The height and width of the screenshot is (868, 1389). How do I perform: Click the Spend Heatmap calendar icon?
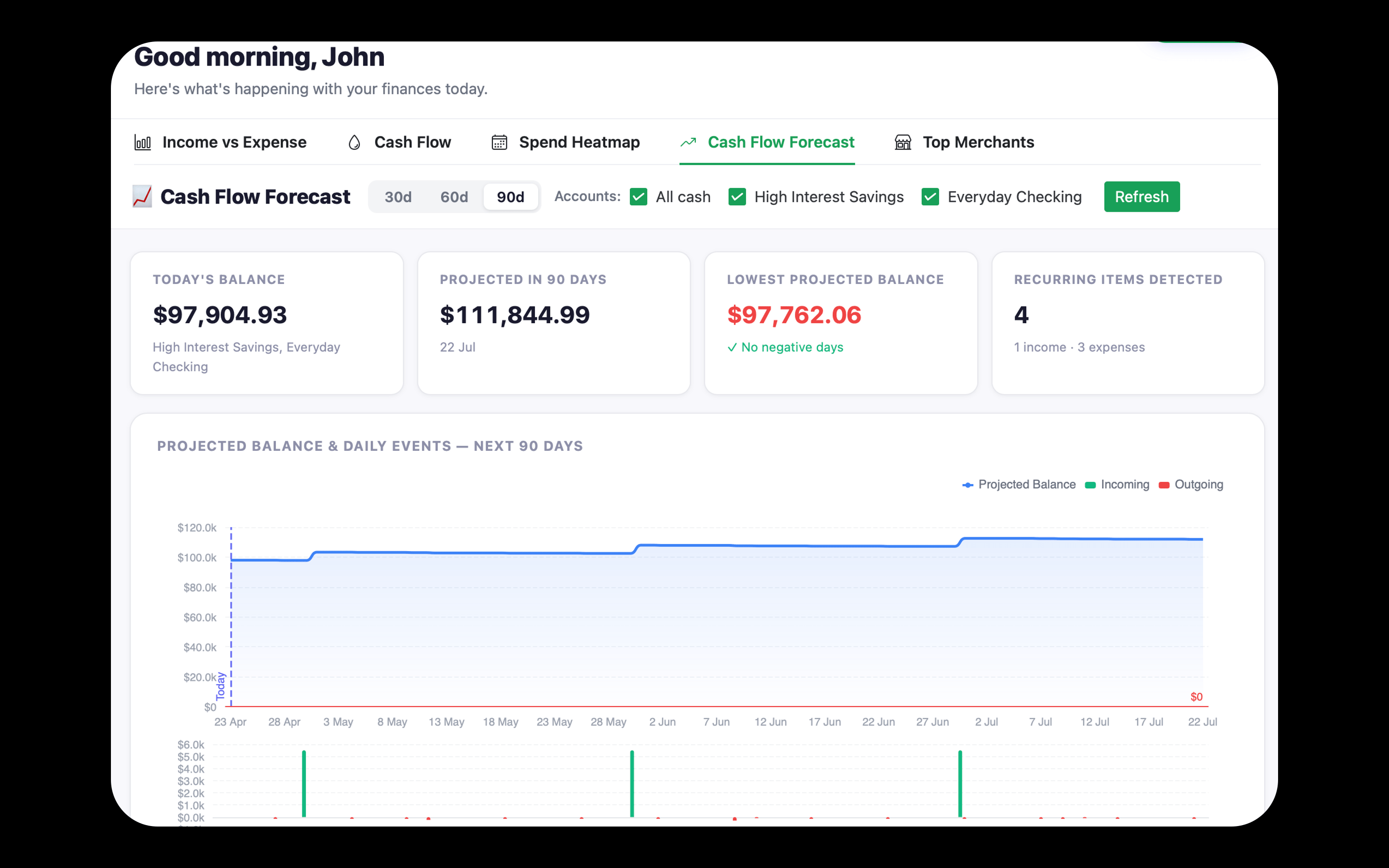coord(499,142)
